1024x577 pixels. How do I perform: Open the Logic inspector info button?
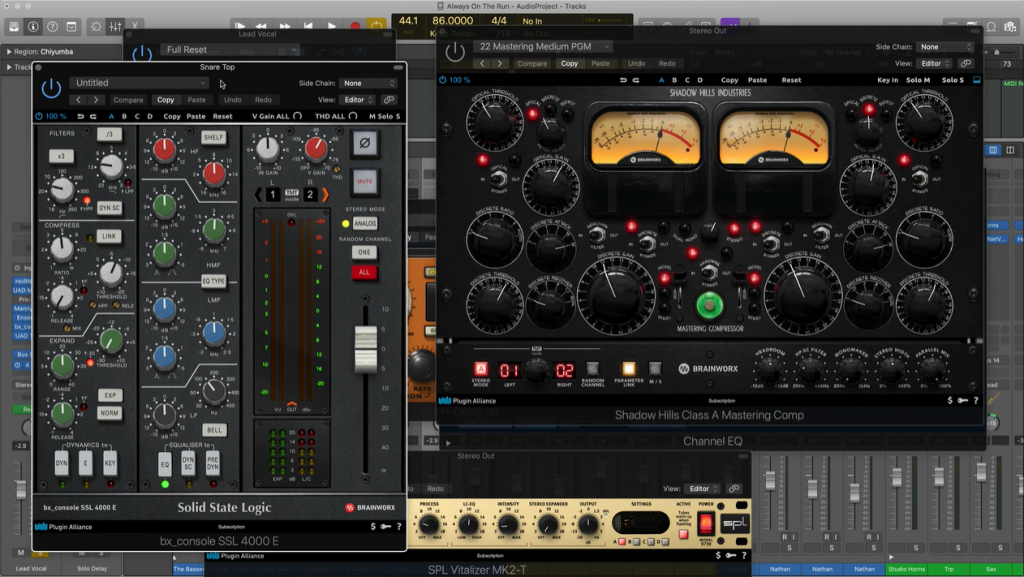(33, 27)
